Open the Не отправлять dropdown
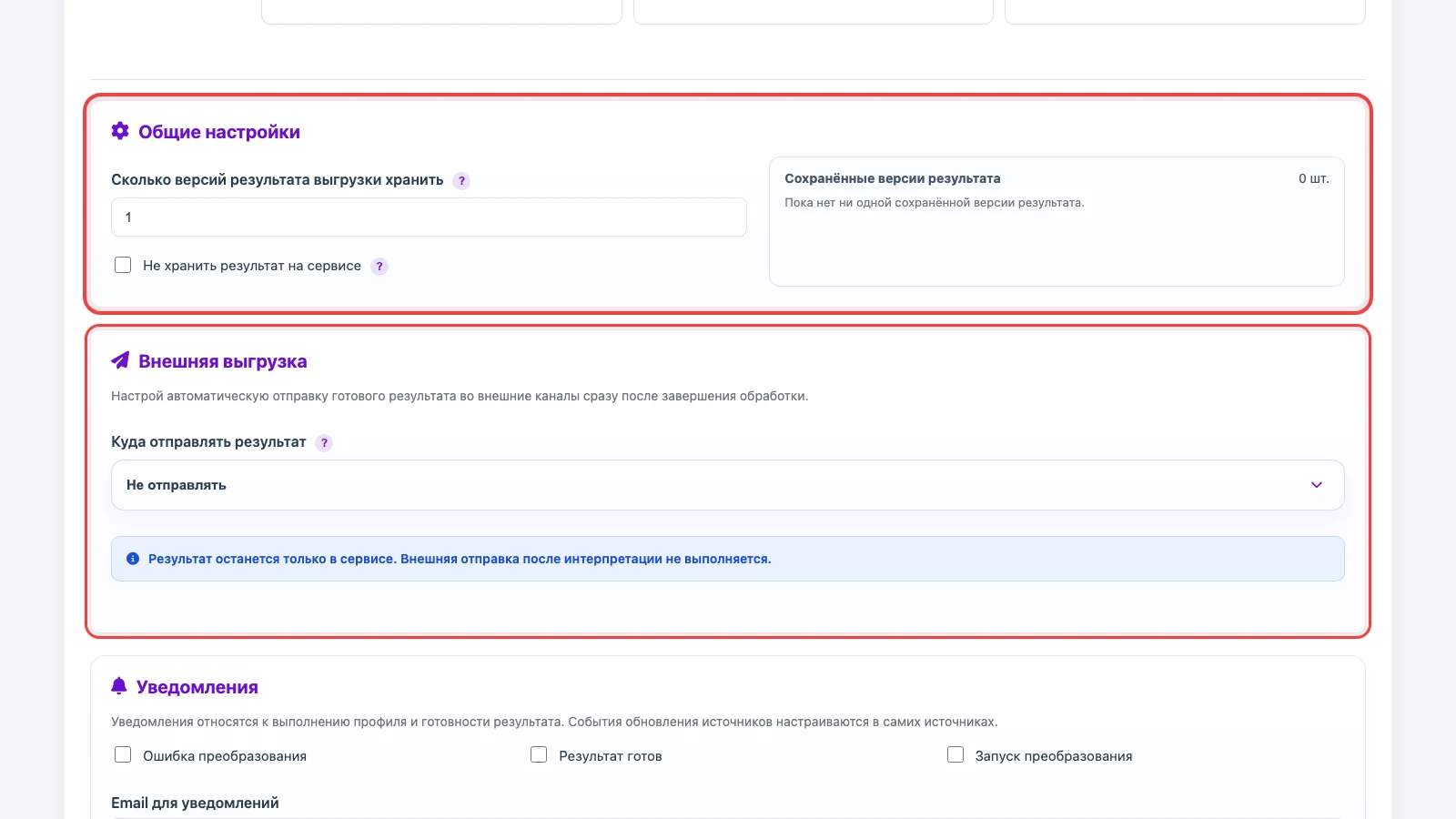The image size is (1456, 819). pyautogui.click(x=728, y=485)
